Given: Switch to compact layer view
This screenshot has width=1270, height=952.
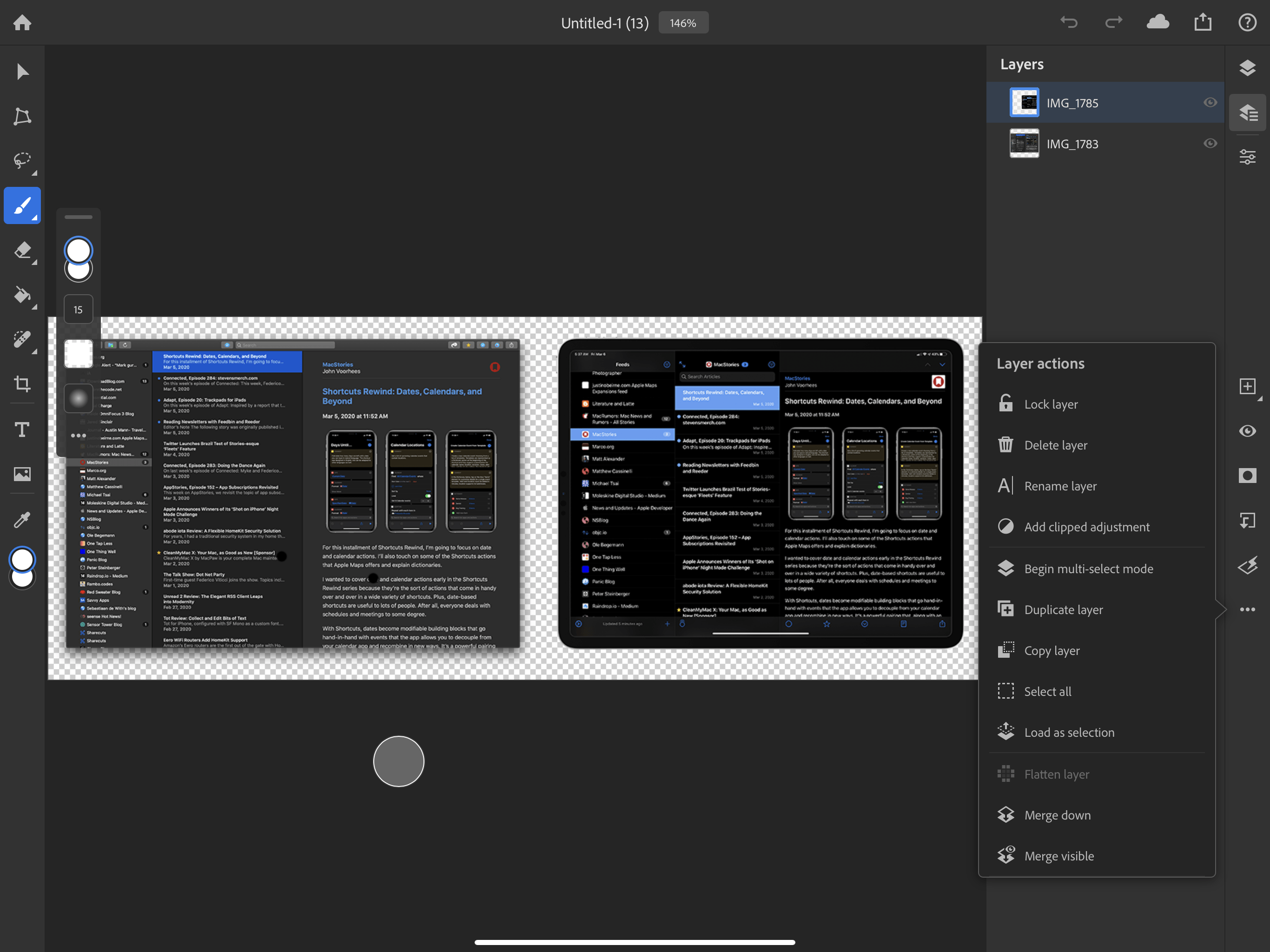Looking at the screenshot, I should click(x=1248, y=68).
